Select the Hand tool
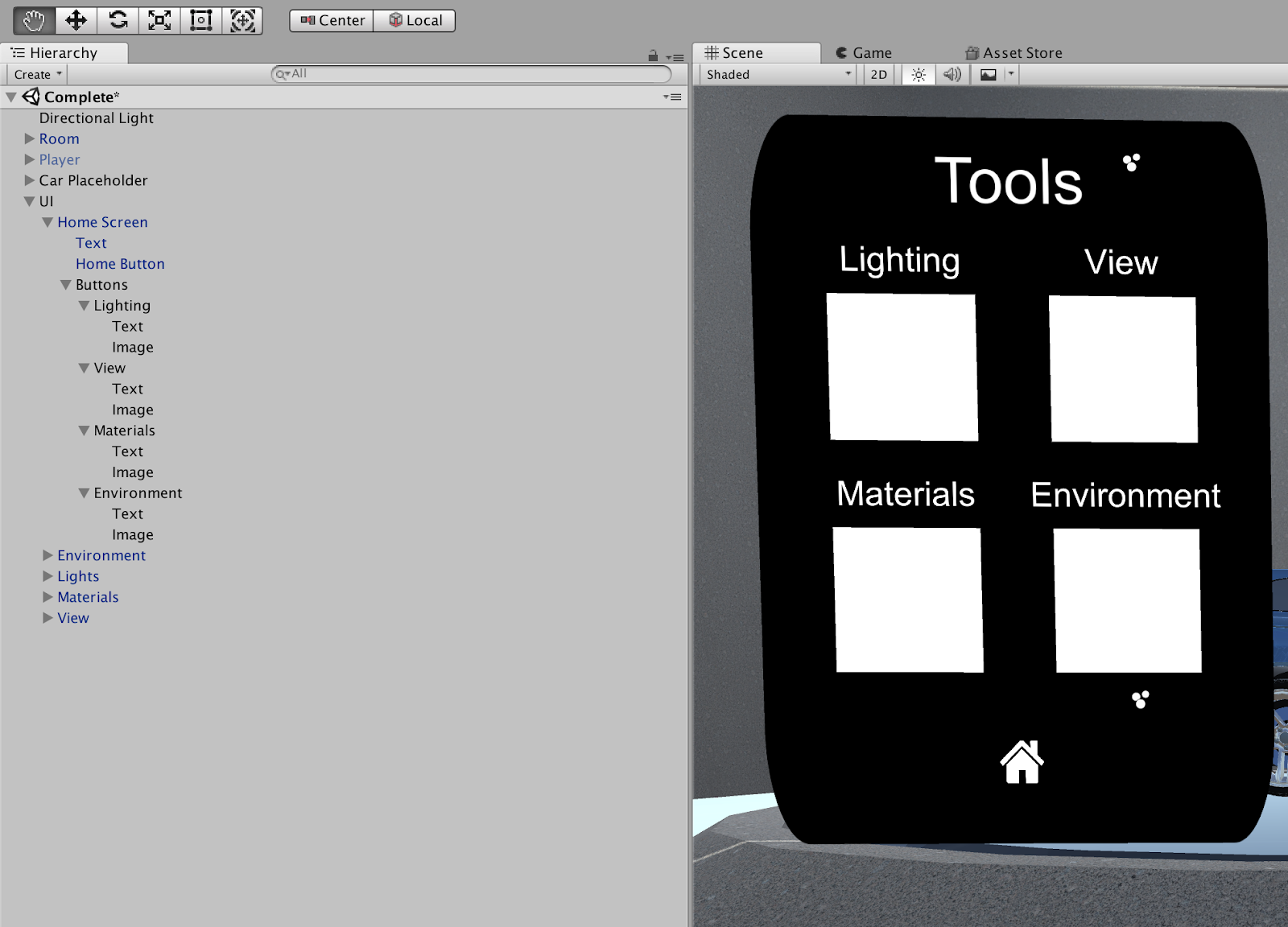This screenshot has height=927, width=1288. (35, 20)
